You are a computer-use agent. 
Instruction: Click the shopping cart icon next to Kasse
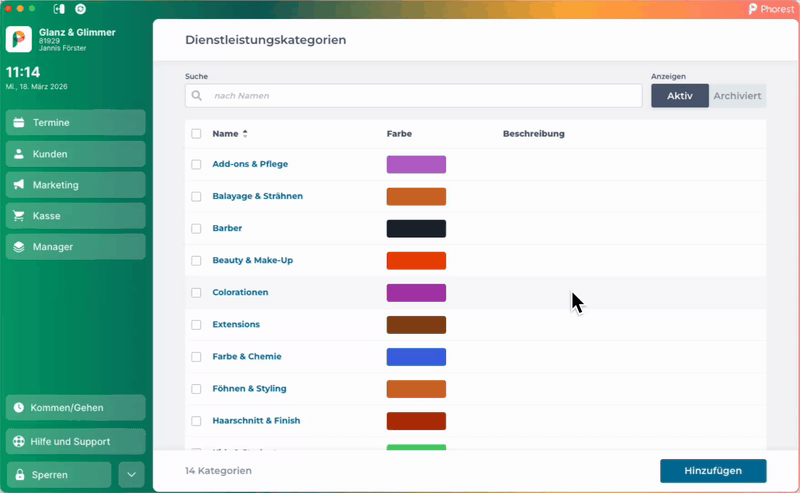point(19,216)
